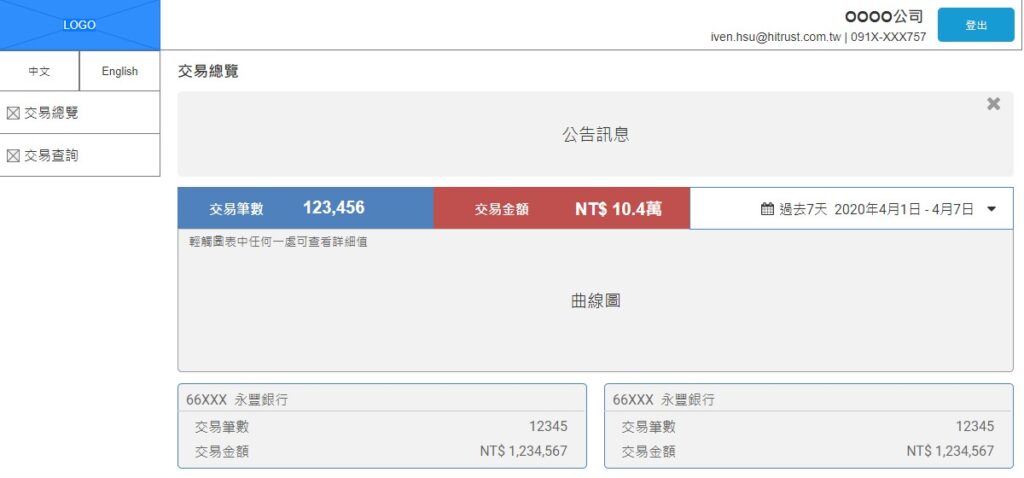Click the 公告訊息 announcement text
The image size is (1024, 478).
click(595, 134)
